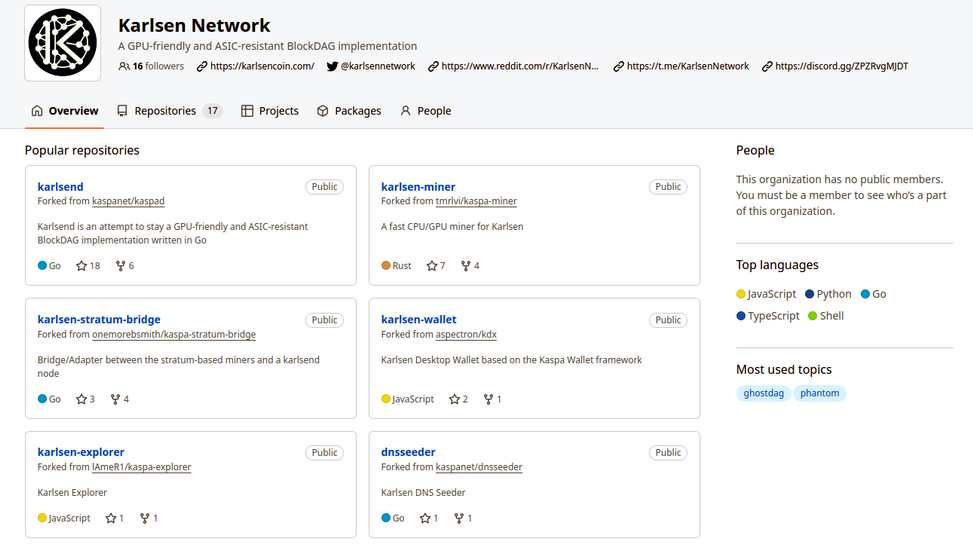Click dnsseeder's fork icon

click(x=459, y=518)
